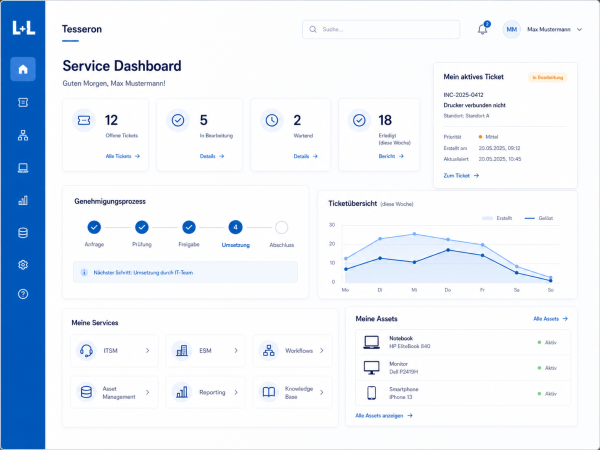Click the MM user avatar
Screen dimensions: 600x450
pos(512,29)
